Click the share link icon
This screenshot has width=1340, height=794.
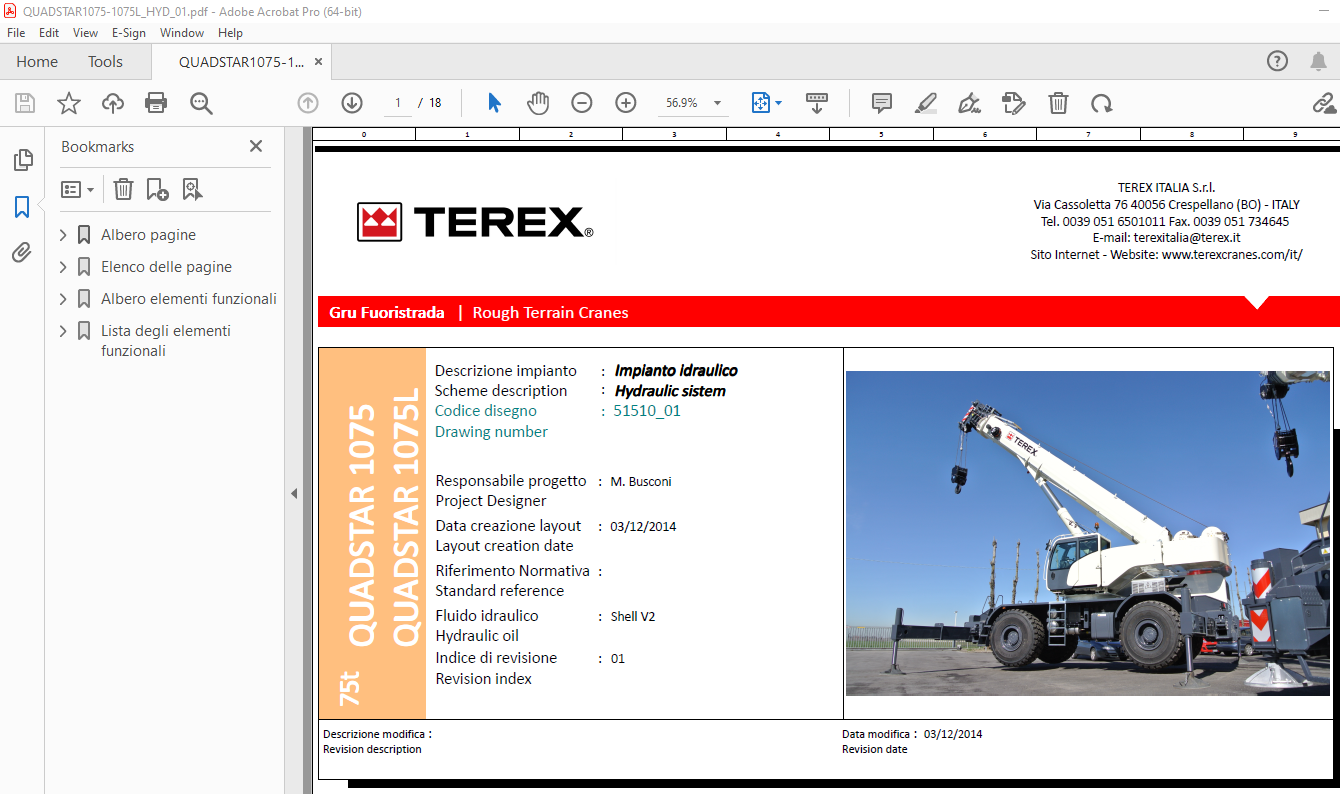coord(1324,103)
